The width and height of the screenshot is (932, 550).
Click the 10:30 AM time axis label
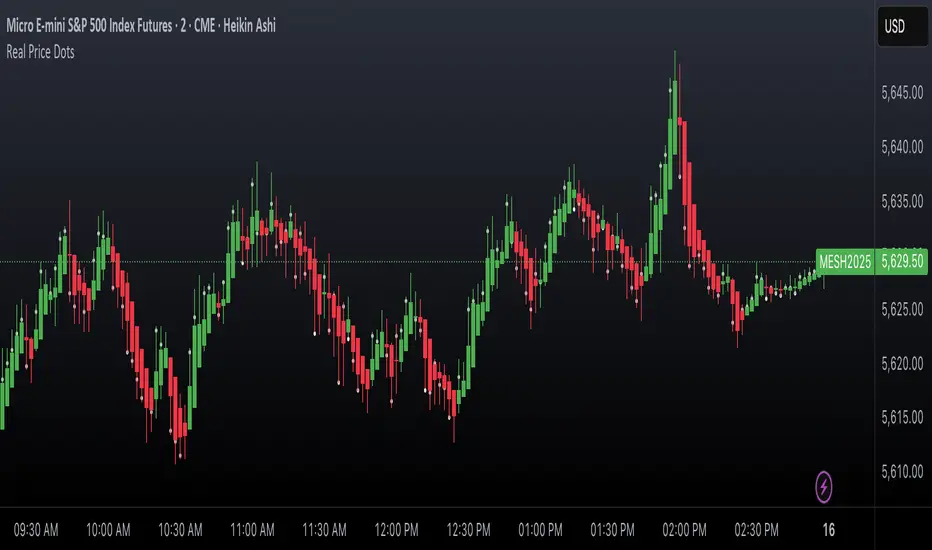coord(180,530)
